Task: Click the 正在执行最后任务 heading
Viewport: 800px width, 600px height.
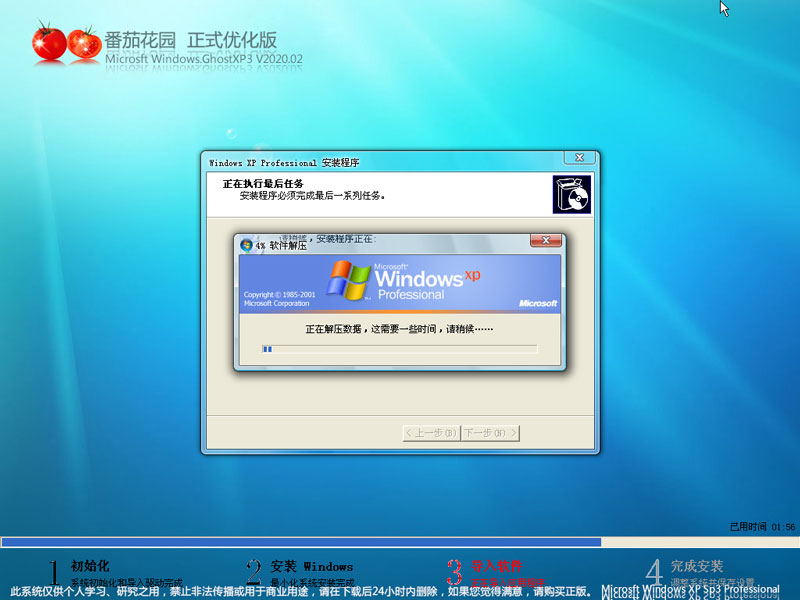Action: point(263,184)
